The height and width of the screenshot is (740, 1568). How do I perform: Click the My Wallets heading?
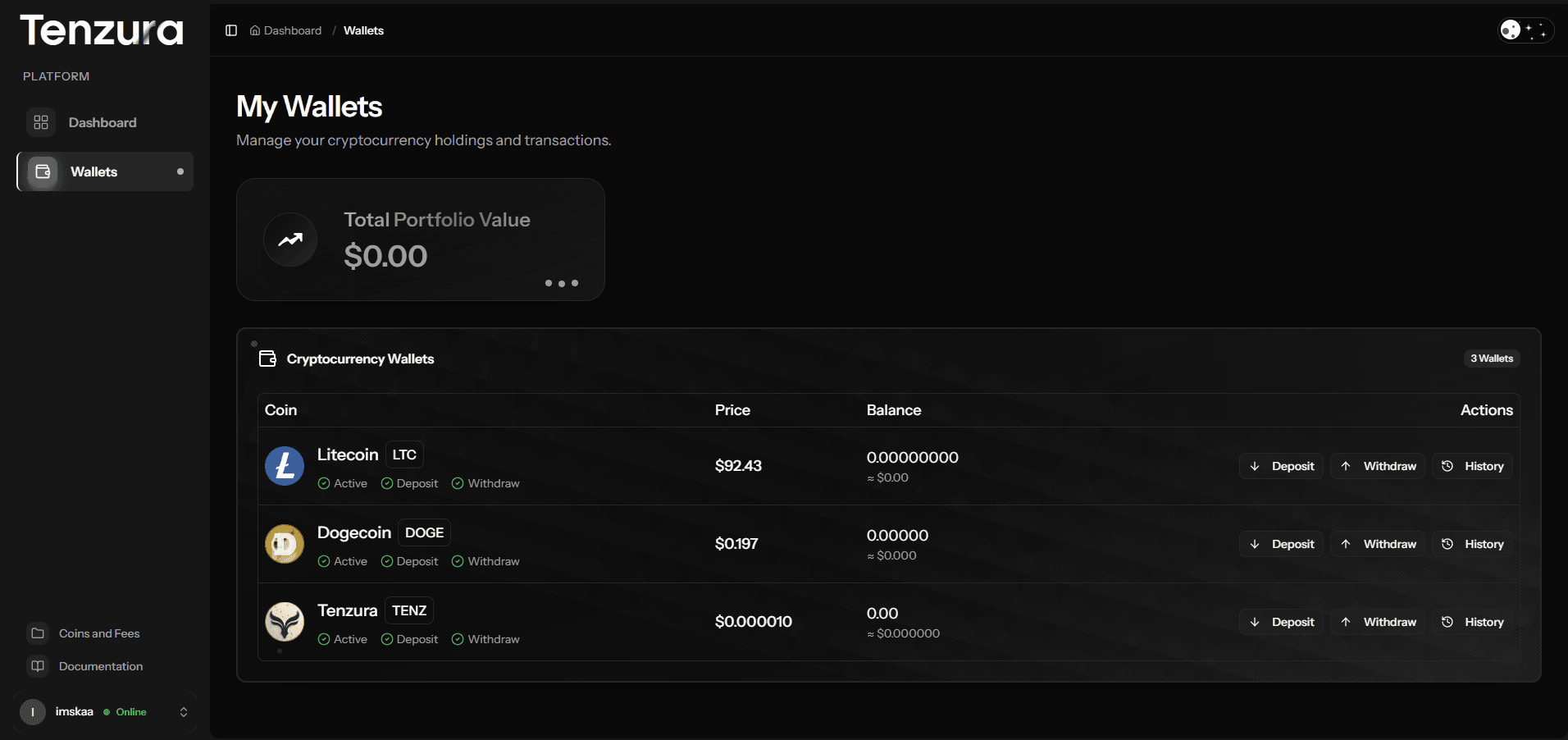[309, 107]
